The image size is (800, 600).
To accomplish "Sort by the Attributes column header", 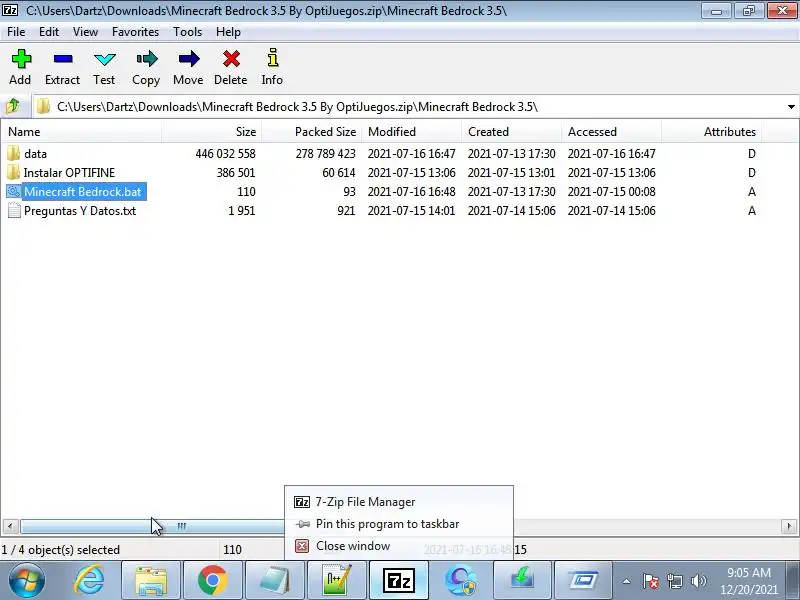I will click(711, 132).
